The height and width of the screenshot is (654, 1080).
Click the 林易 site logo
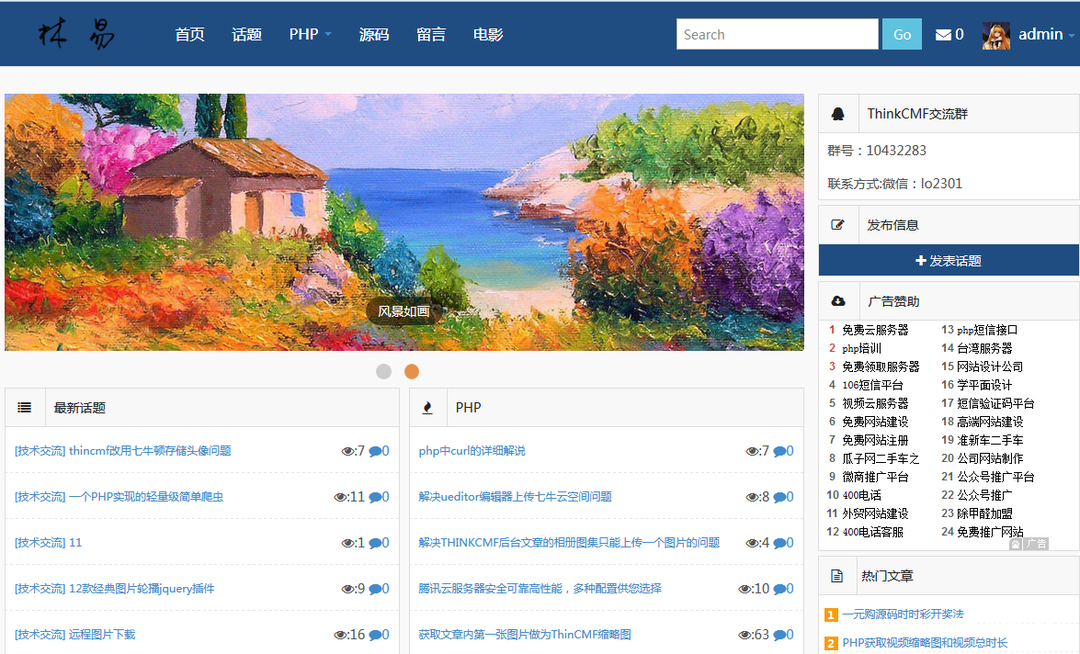click(x=76, y=34)
